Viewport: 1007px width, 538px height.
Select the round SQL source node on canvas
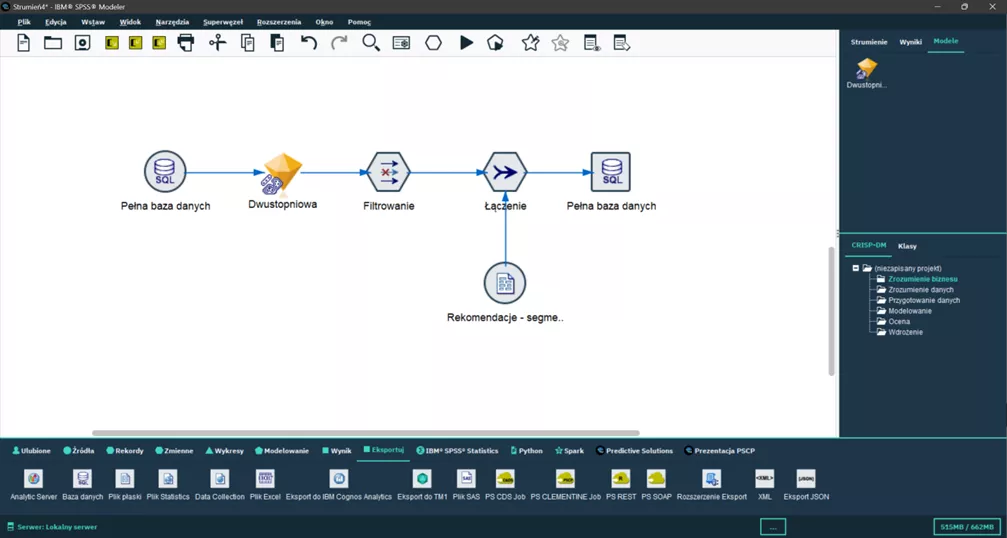[165, 171]
